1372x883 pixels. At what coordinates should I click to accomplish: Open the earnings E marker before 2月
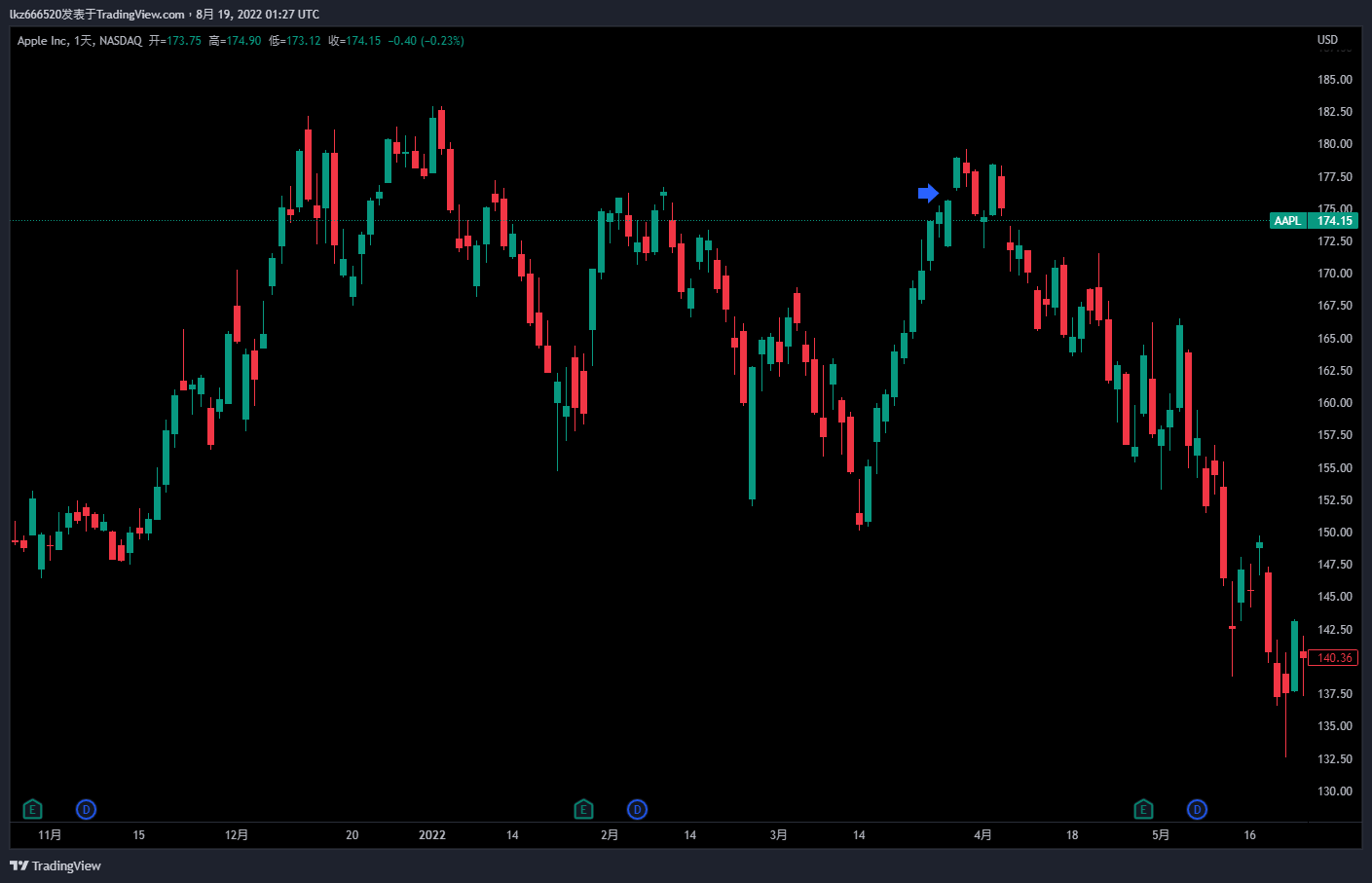[583, 809]
